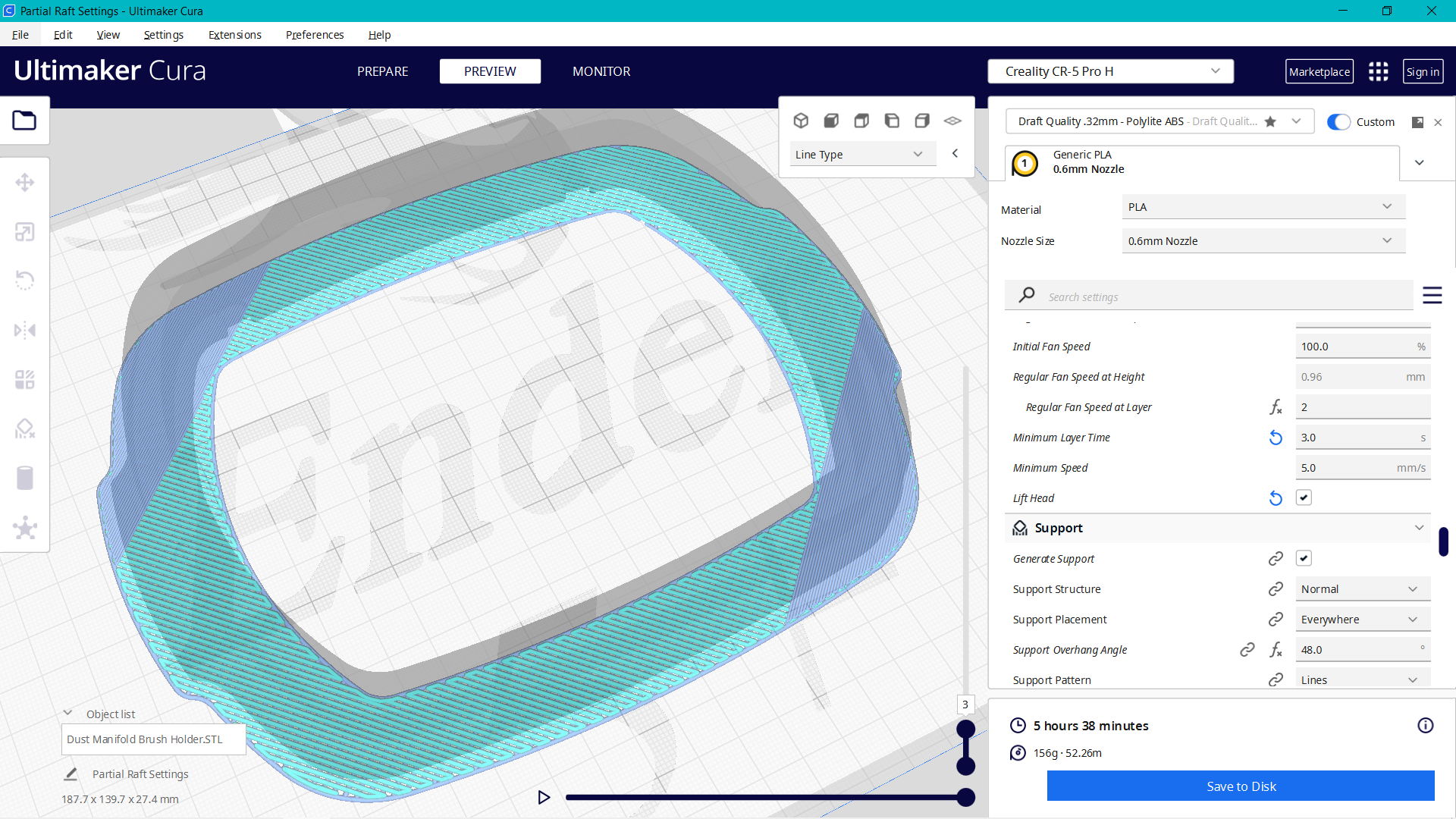Click the layer preview slider handle
This screenshot has width=1456, height=819.
pos(965,726)
